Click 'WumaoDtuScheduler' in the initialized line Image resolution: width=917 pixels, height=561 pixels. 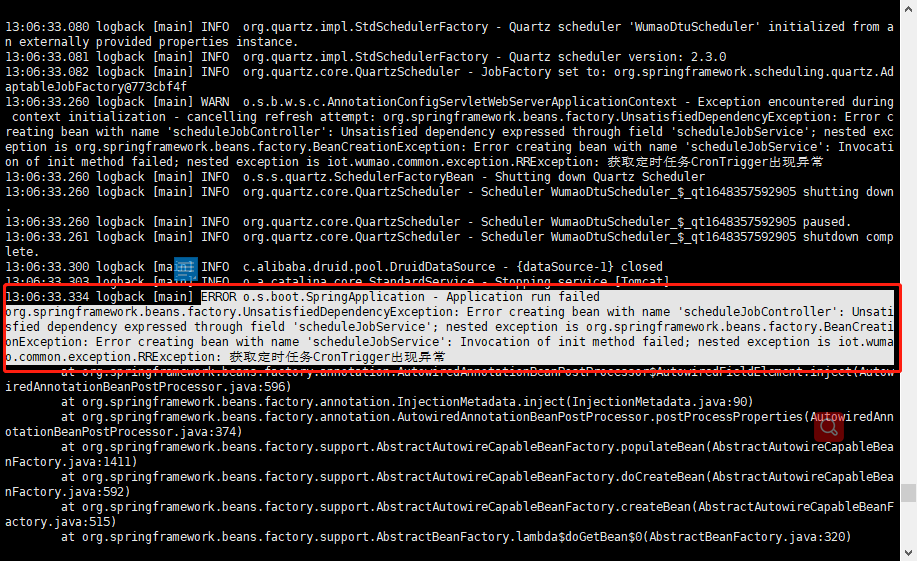pos(695,27)
